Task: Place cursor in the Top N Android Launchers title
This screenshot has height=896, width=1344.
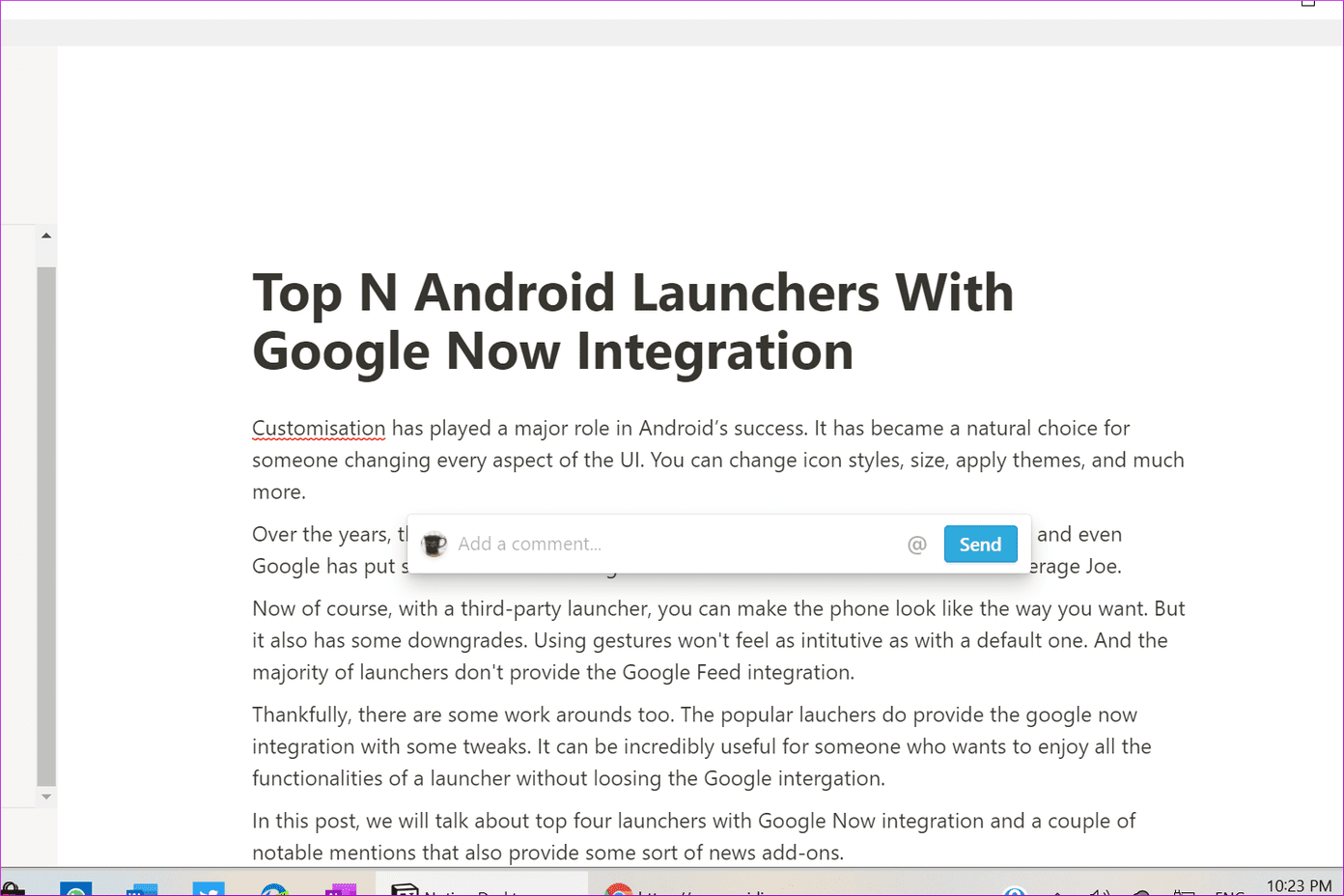Action: coord(632,322)
